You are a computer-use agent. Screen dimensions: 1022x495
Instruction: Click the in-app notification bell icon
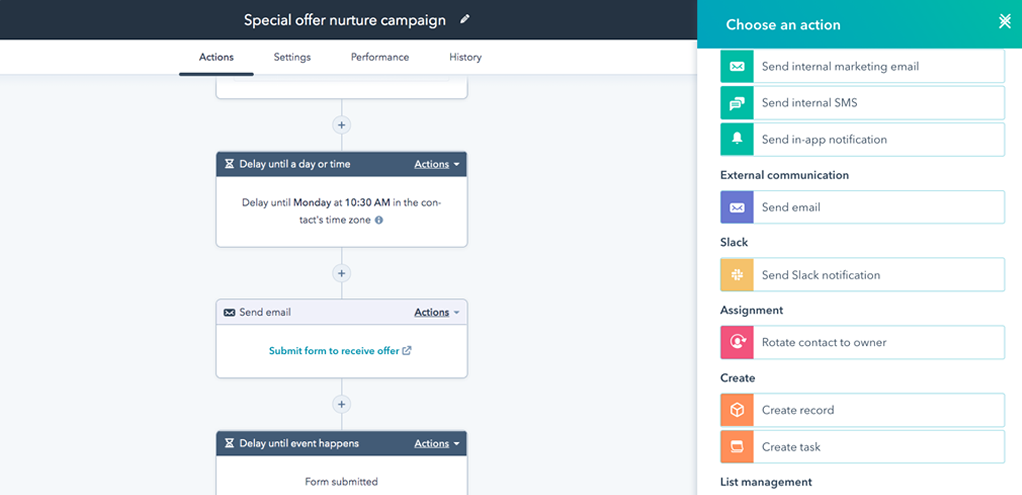click(737, 140)
